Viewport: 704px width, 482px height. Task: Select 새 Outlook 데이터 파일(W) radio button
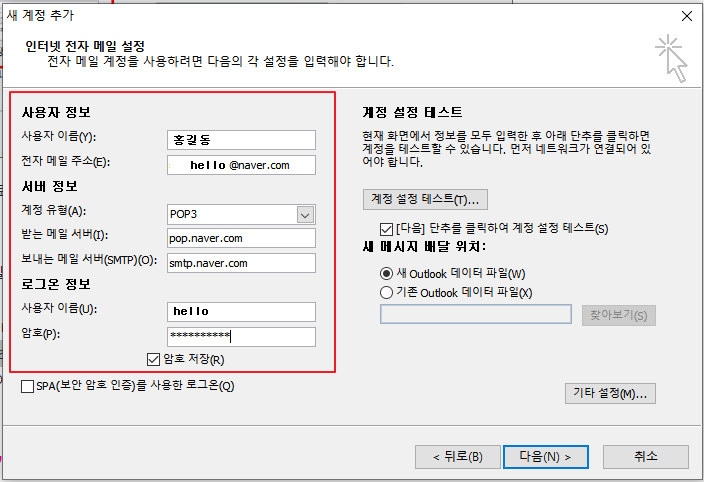(x=386, y=273)
